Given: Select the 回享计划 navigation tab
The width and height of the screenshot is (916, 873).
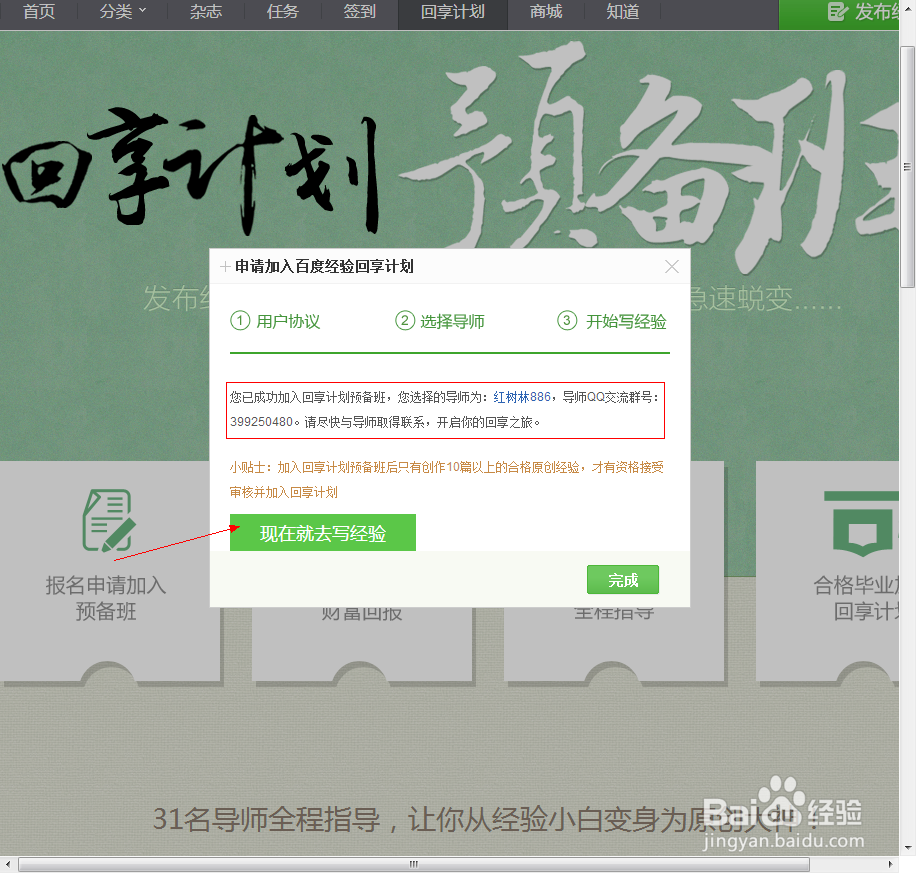Looking at the screenshot, I should coord(453,14).
